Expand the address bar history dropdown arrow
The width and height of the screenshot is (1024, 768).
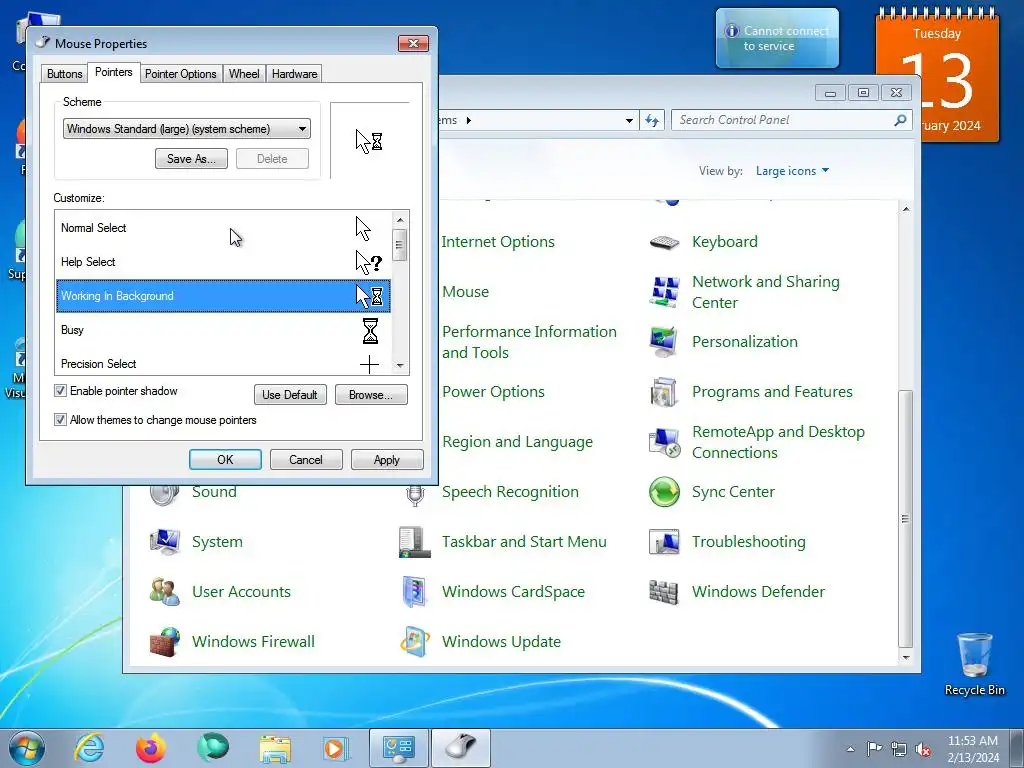point(629,120)
